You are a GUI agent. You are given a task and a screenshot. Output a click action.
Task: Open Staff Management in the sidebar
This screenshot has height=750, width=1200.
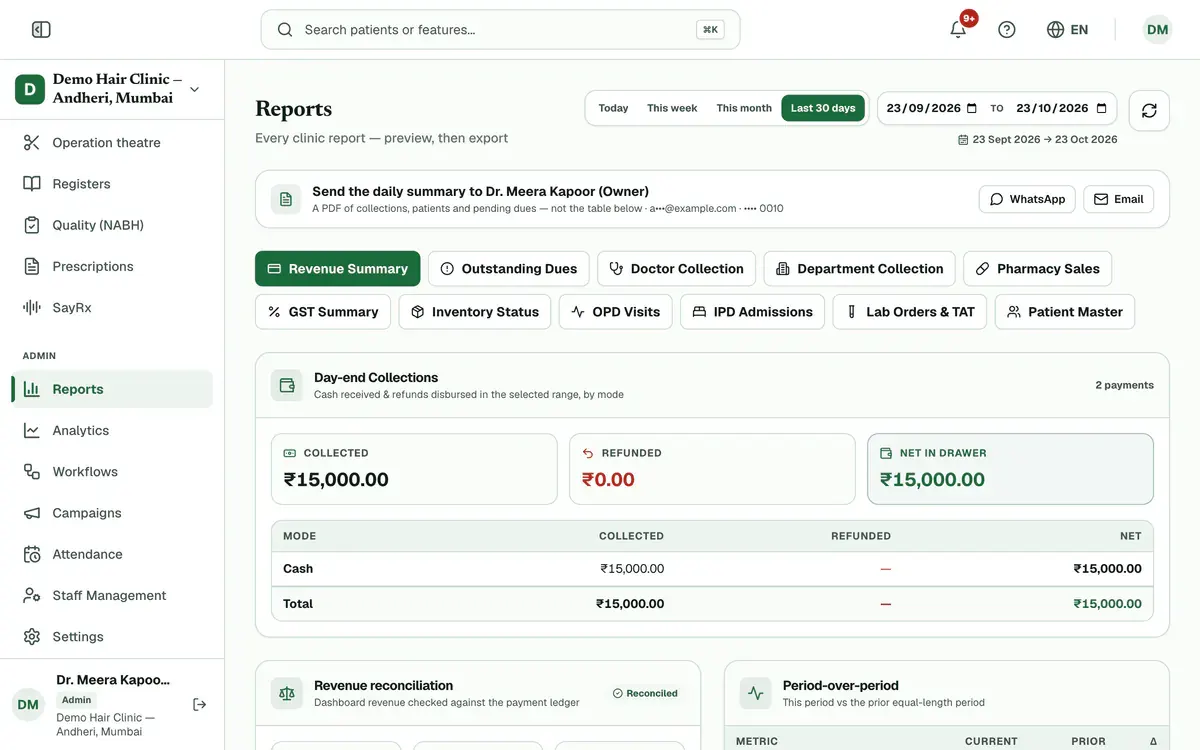tap(112, 596)
